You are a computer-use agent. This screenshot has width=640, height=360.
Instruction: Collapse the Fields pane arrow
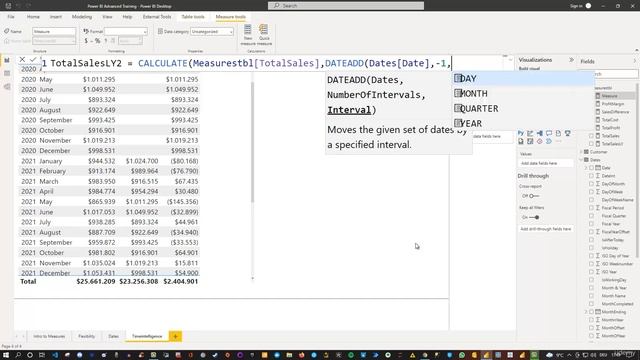coord(635,61)
